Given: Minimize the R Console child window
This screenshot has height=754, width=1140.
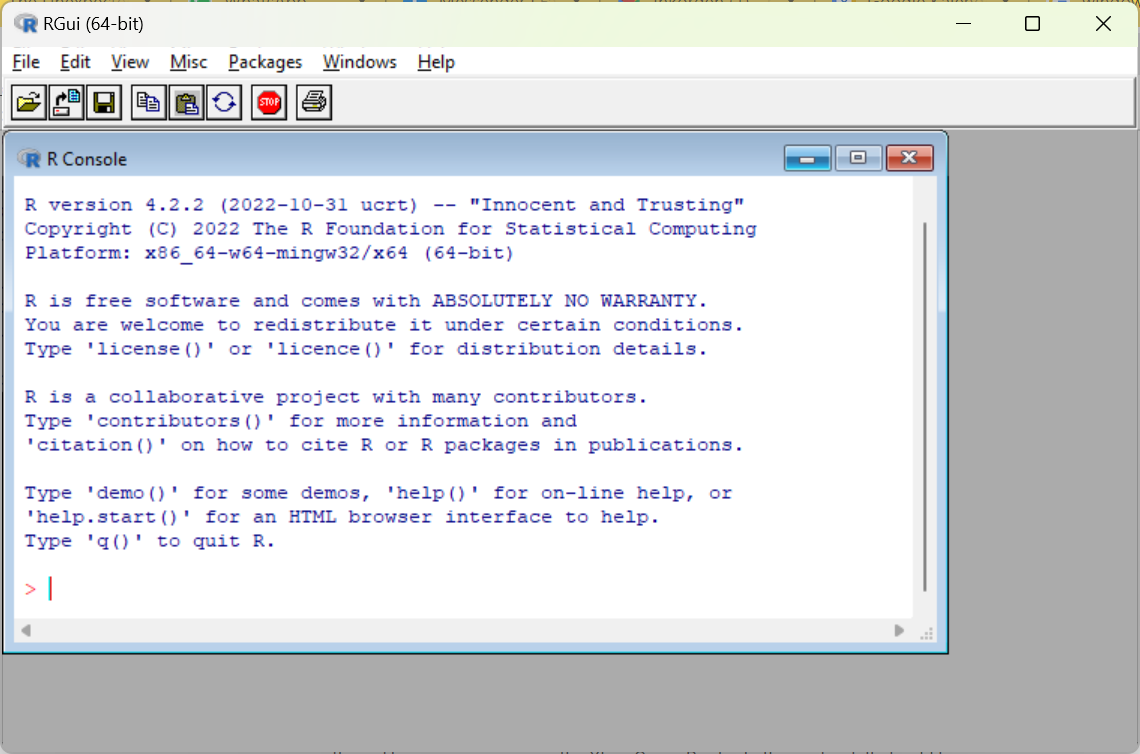Looking at the screenshot, I should click(807, 158).
